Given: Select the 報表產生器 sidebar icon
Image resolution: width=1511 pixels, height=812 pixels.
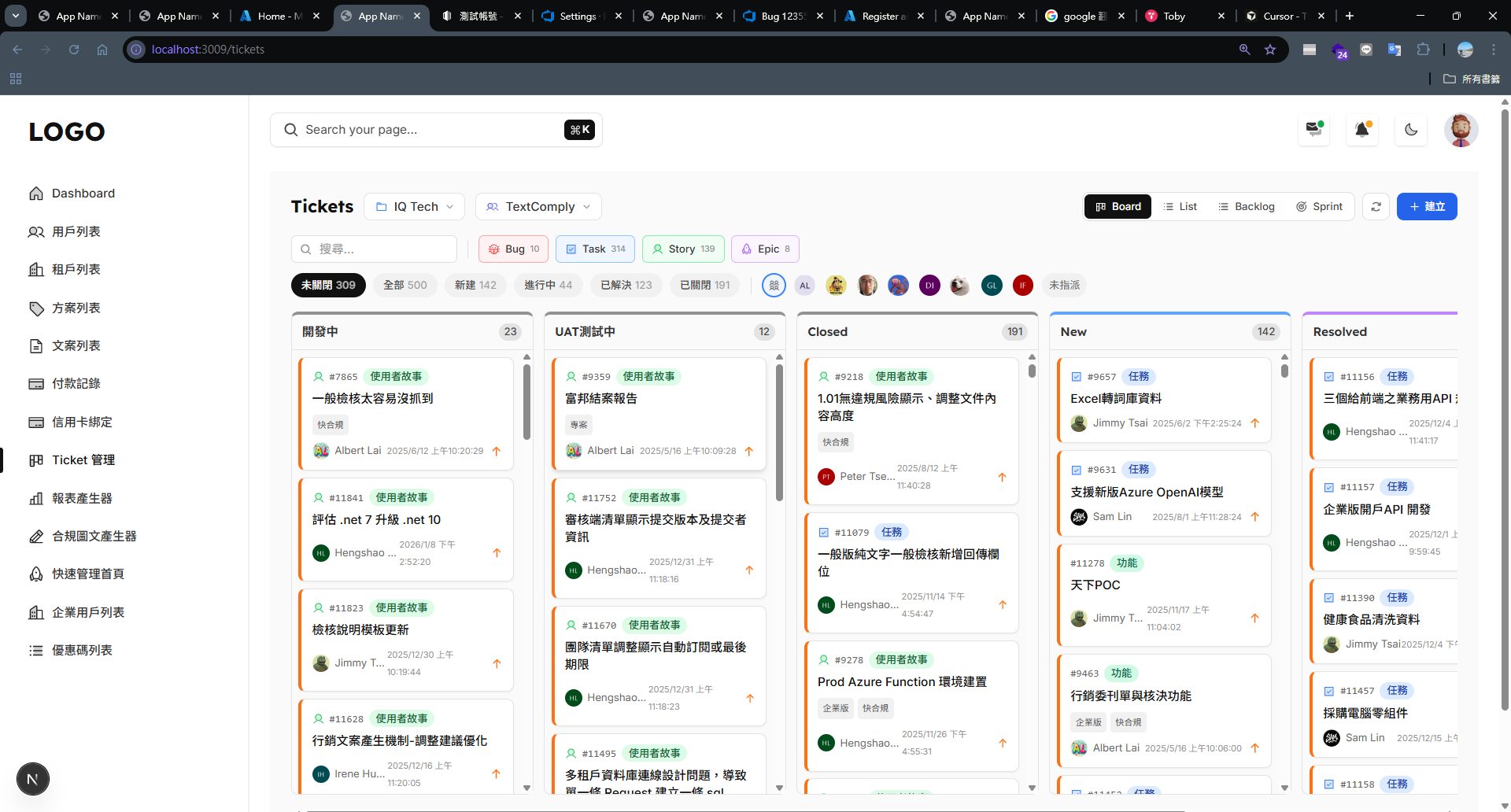Looking at the screenshot, I should [x=36, y=498].
